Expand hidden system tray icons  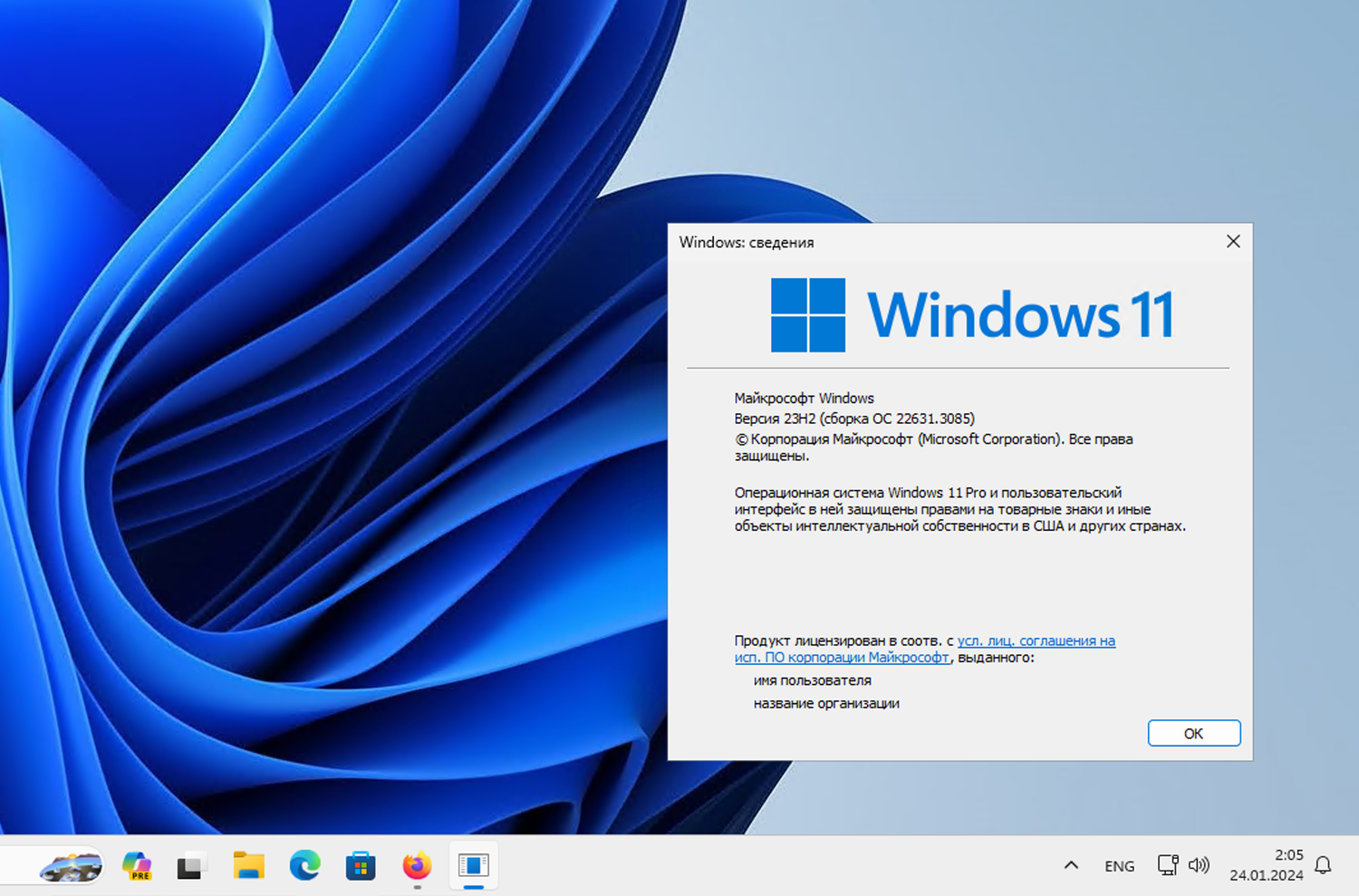1072,866
